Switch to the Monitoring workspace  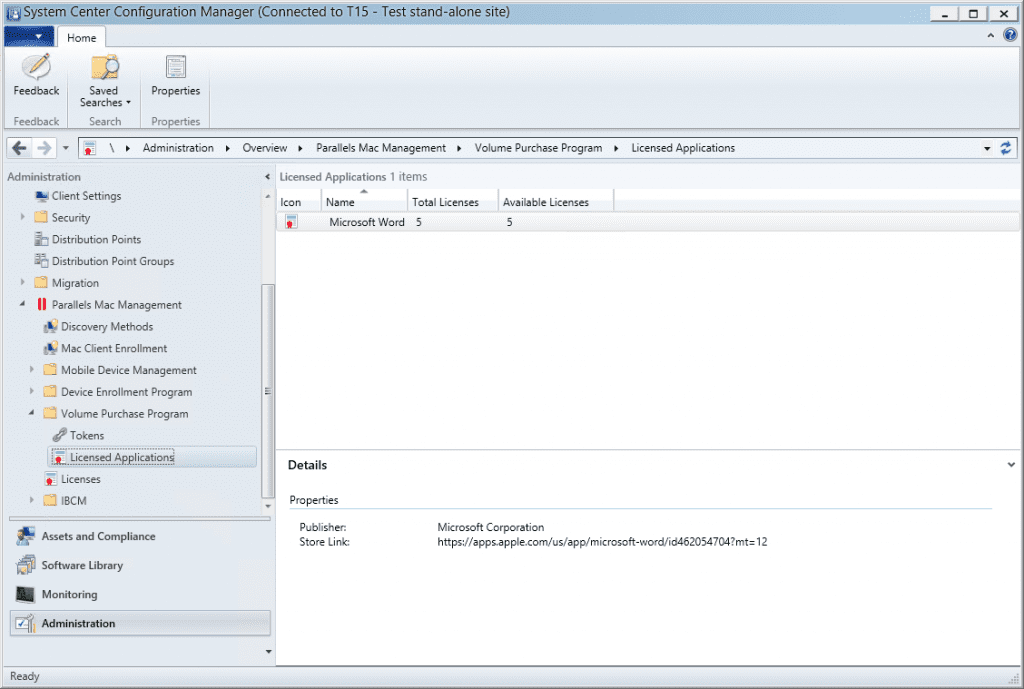69,595
